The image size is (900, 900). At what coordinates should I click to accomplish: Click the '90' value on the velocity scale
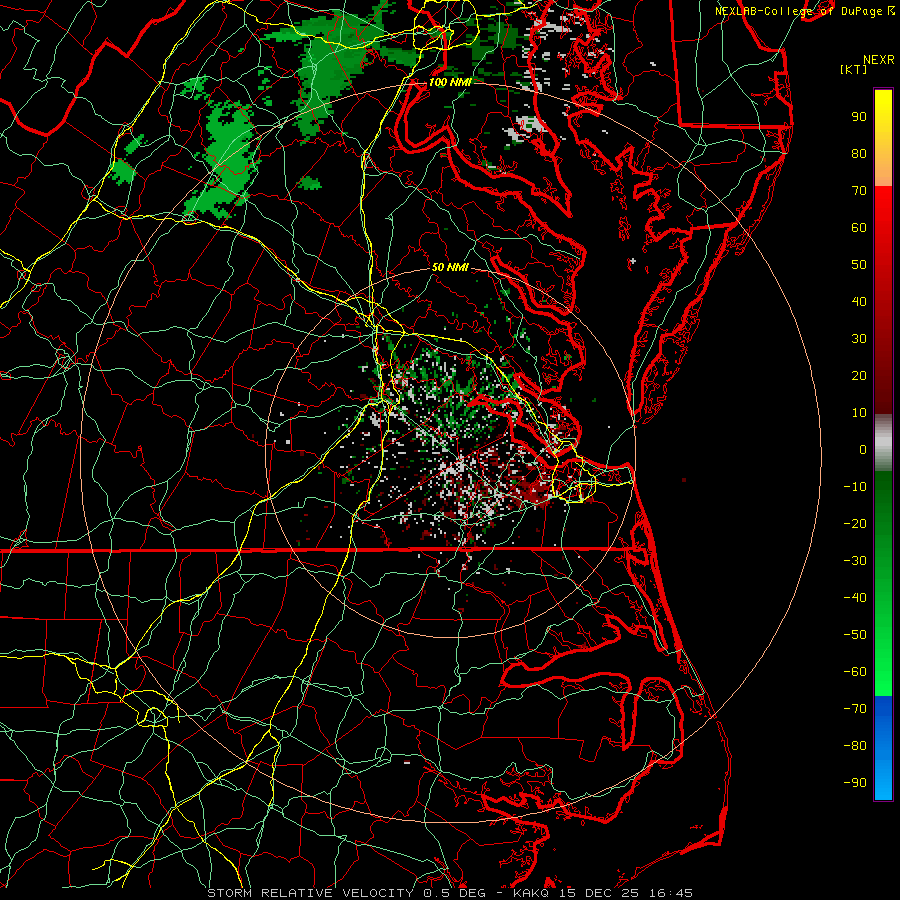tap(859, 117)
